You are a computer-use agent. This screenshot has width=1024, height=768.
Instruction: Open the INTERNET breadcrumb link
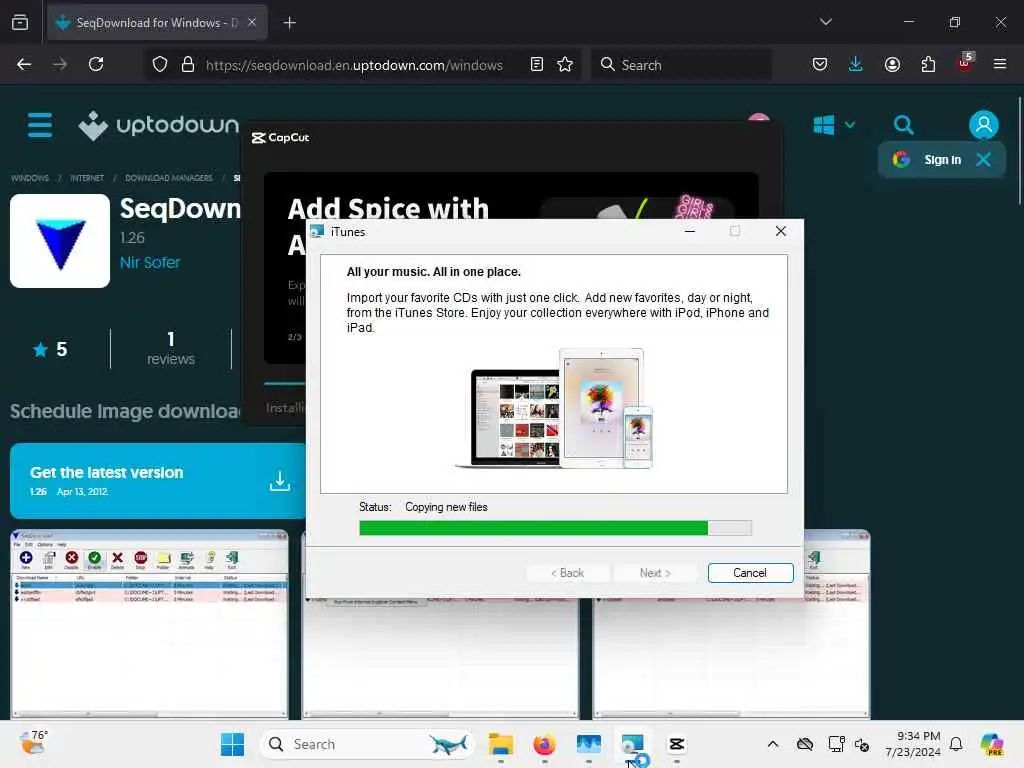point(87,178)
